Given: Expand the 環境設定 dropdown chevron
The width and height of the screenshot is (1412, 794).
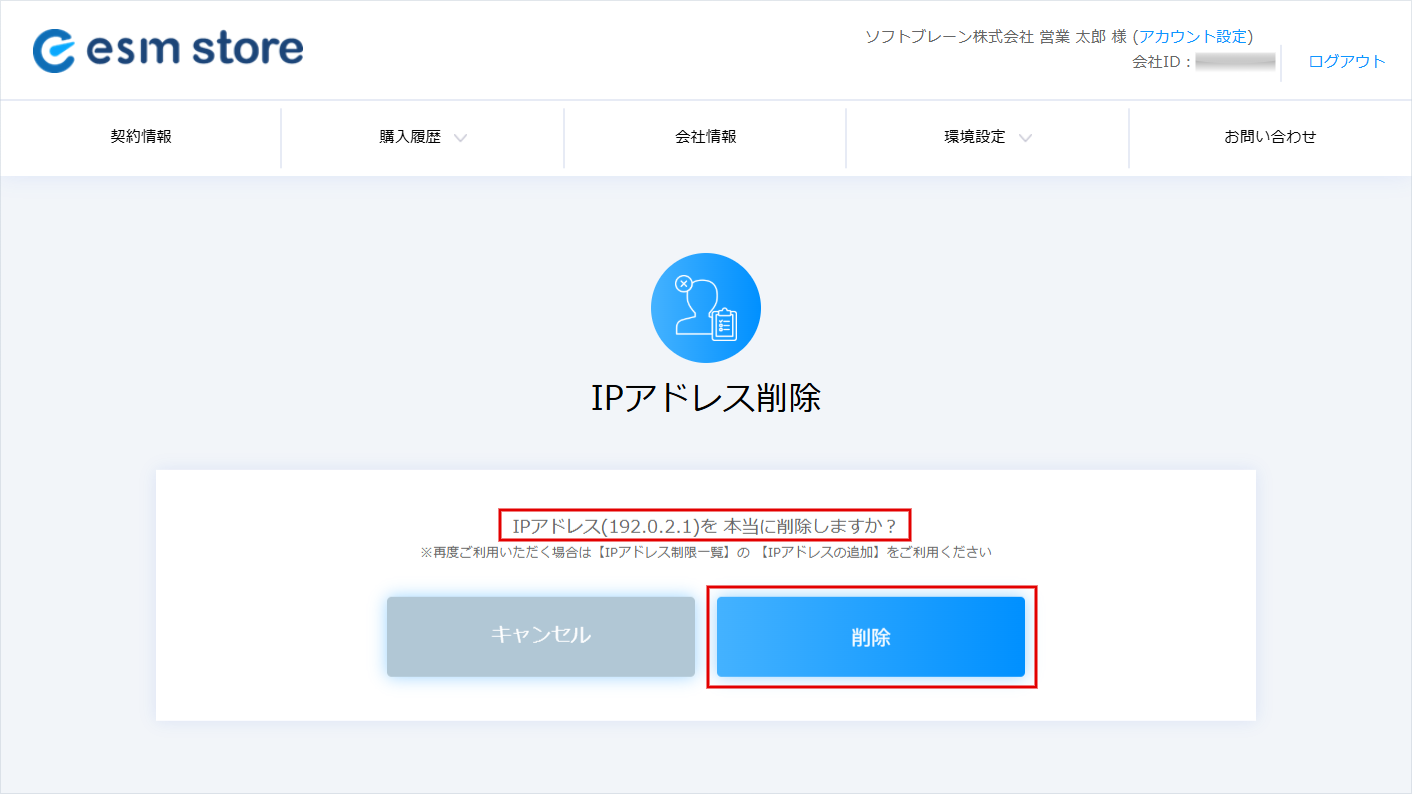Looking at the screenshot, I should 1025,138.
